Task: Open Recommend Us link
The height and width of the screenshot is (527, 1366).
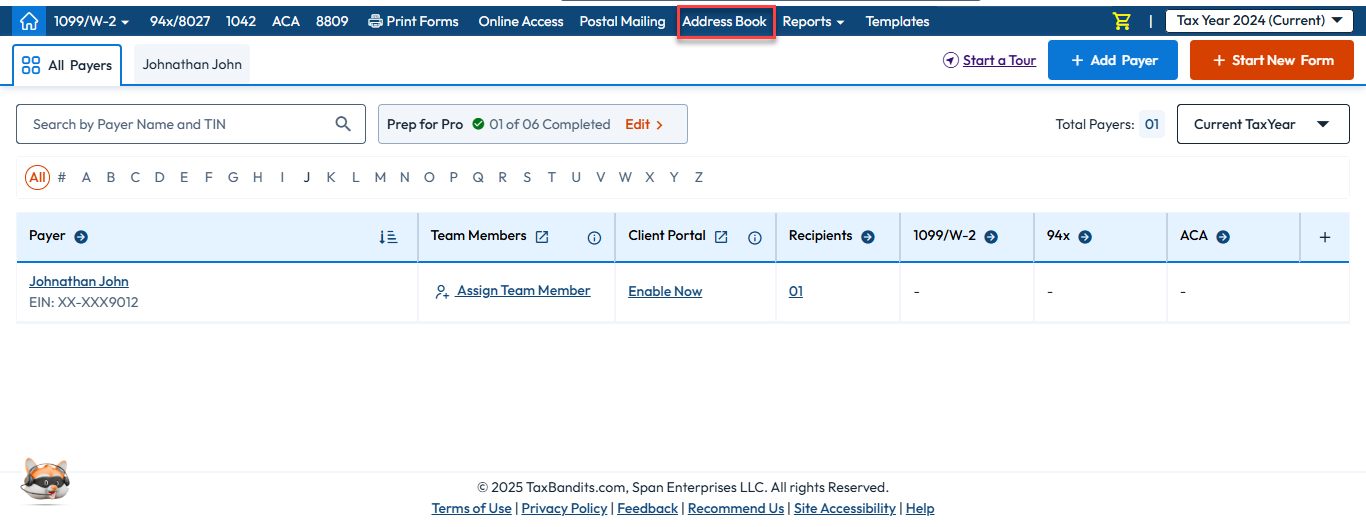Action: [736, 508]
